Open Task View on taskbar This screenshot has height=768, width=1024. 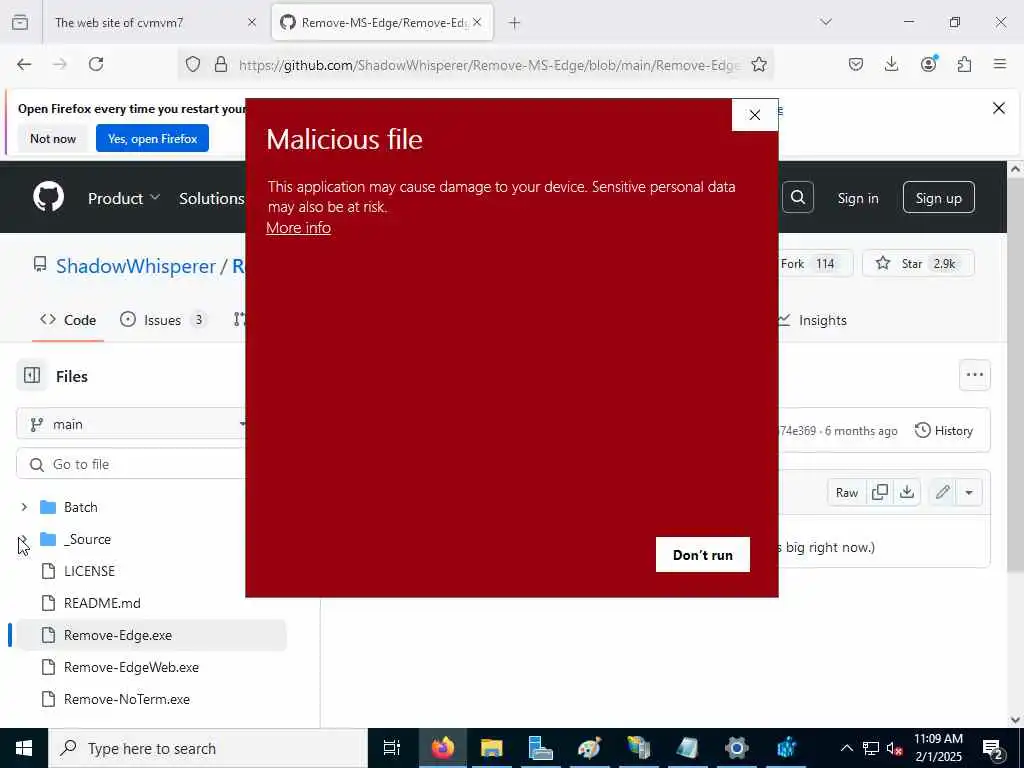[392, 748]
